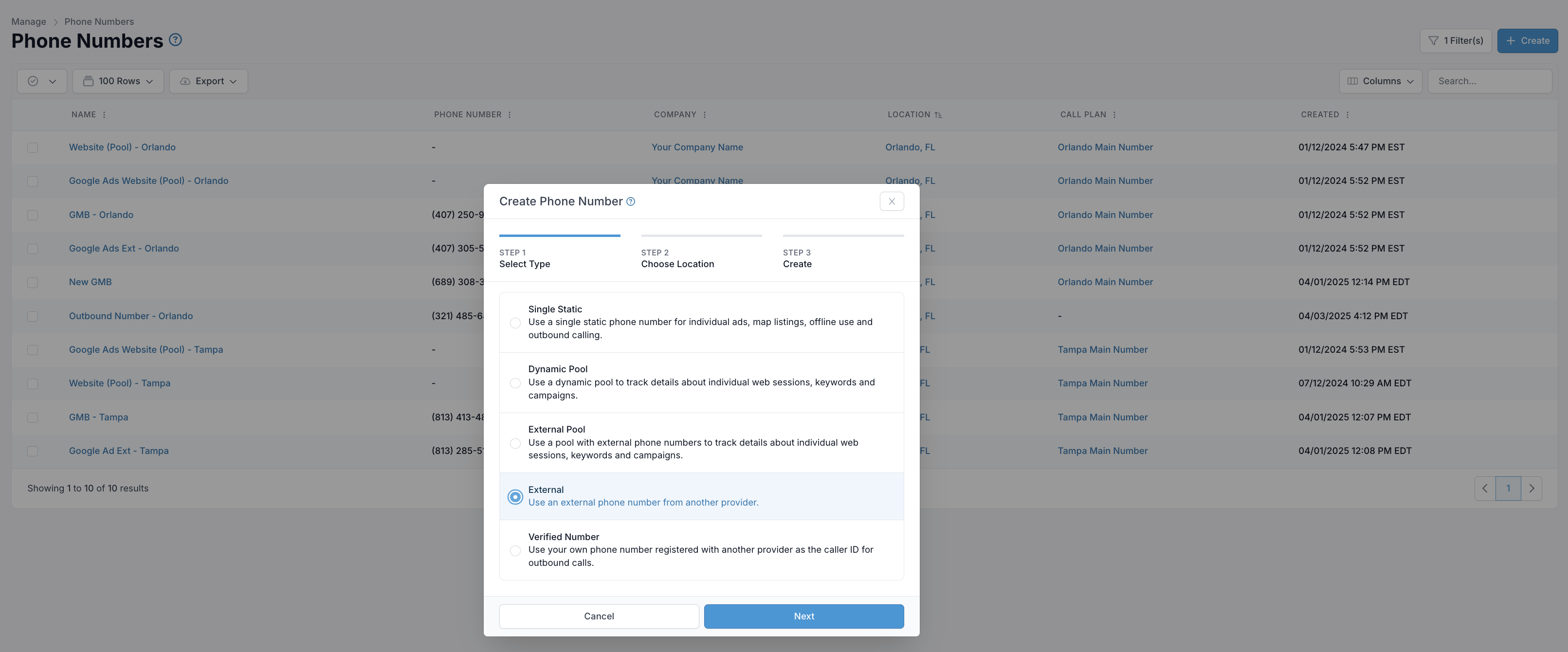1568x652 pixels.
Task: Open Google Ads Website (Pool) - Tampa
Action: click(x=146, y=349)
